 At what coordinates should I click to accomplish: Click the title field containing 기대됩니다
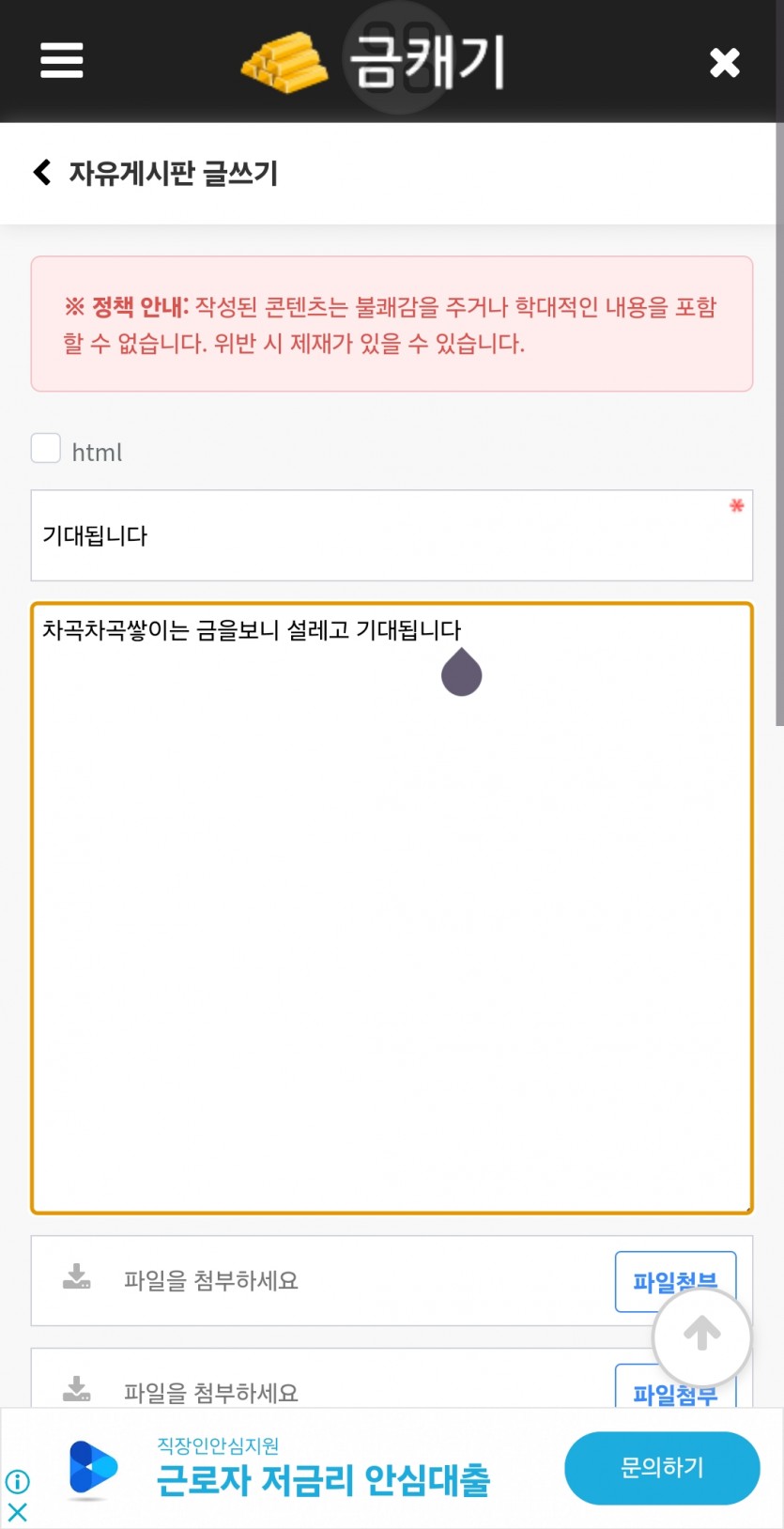(x=392, y=535)
